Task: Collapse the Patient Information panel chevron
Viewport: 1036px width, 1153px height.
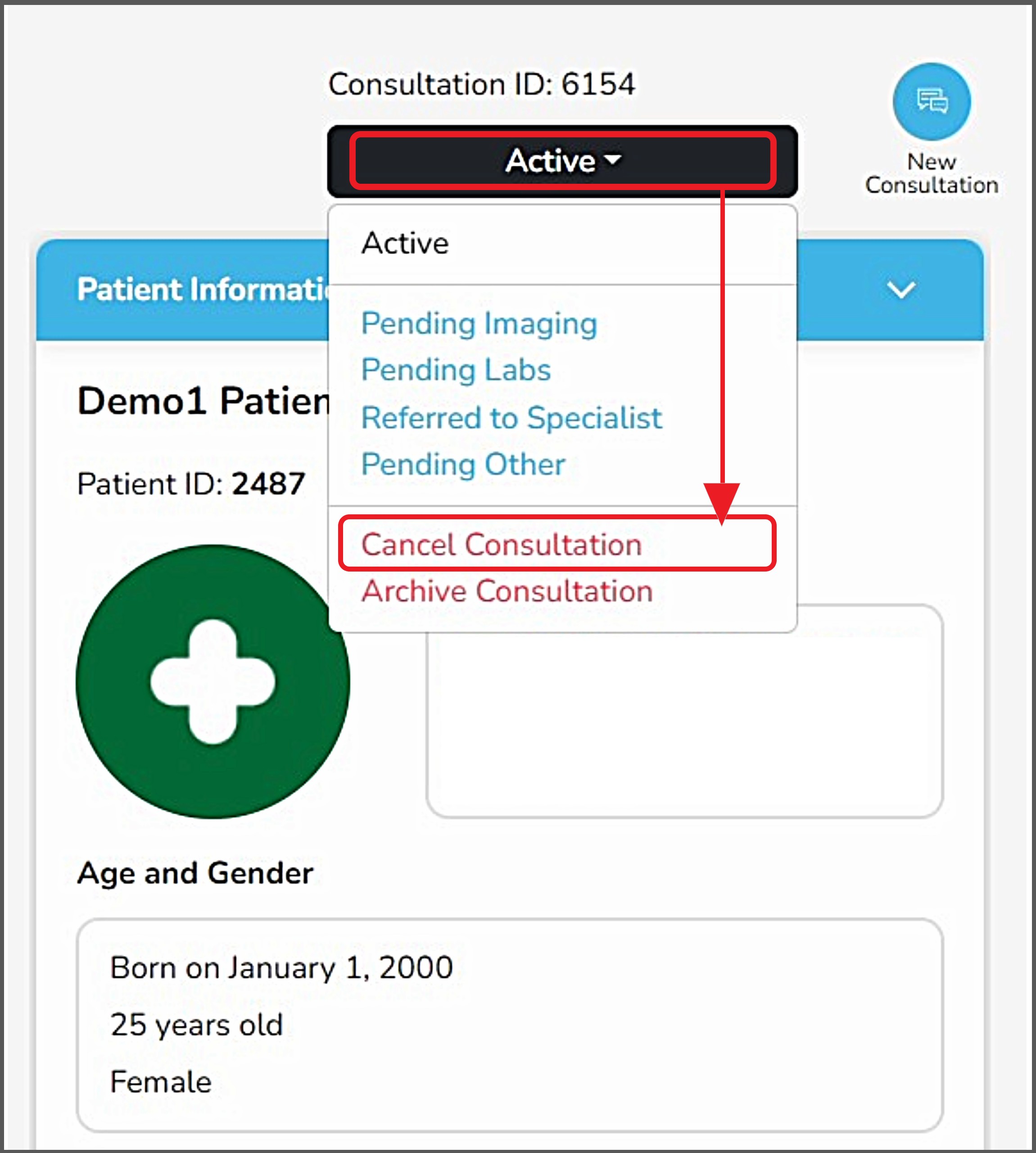Action: point(900,290)
